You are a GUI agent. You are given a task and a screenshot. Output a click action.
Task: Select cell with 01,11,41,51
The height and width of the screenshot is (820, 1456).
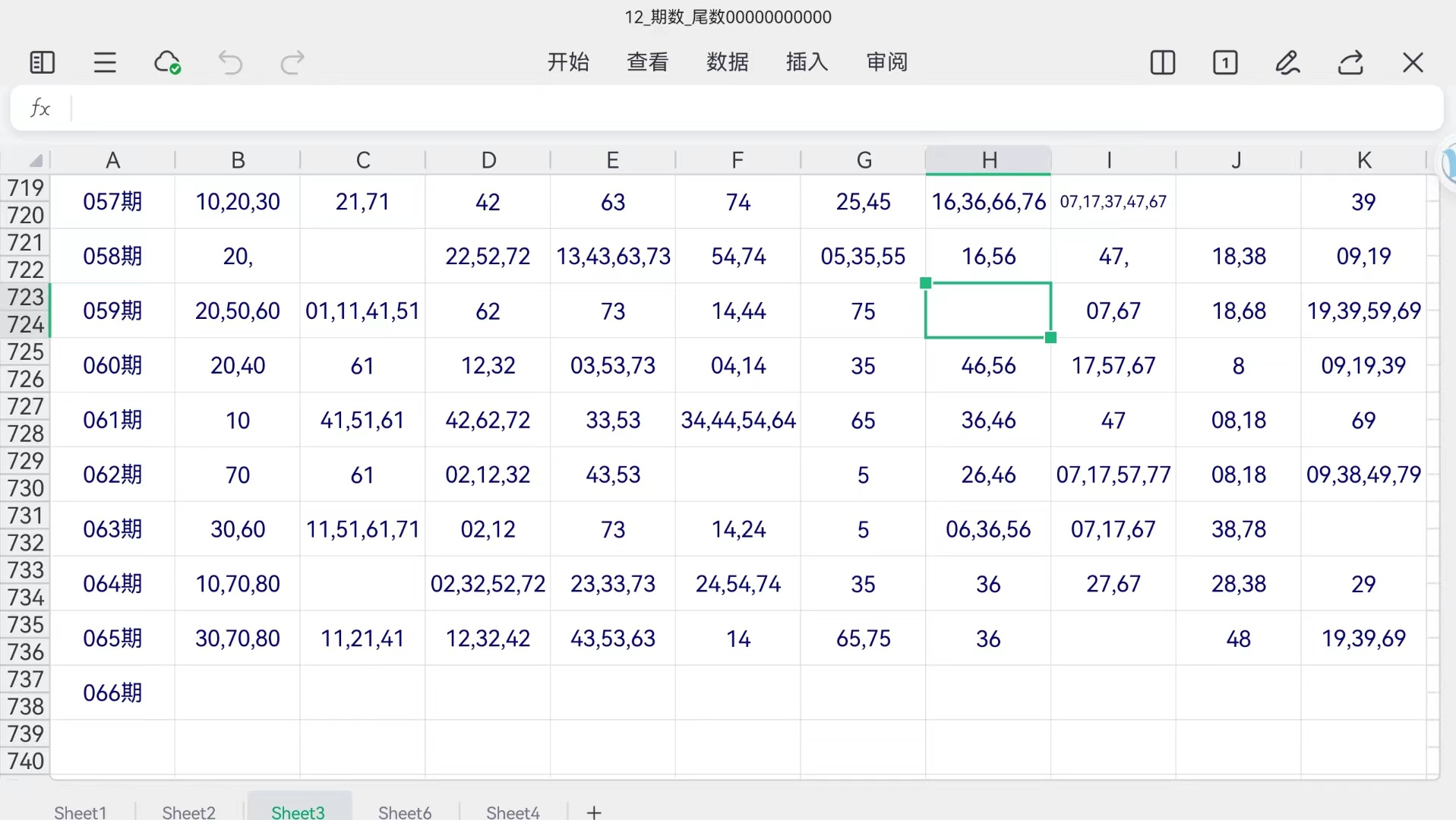[362, 311]
